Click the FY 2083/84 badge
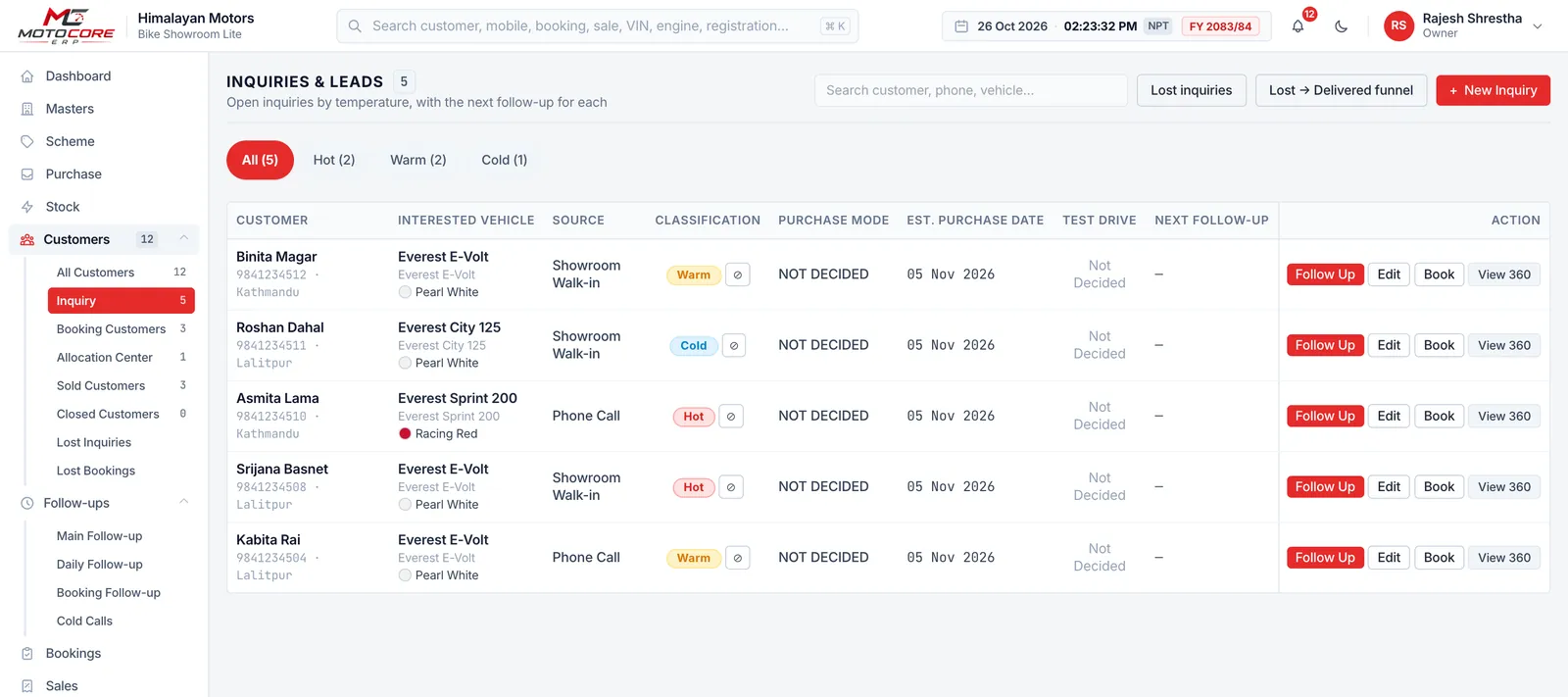1568x697 pixels. click(x=1220, y=26)
